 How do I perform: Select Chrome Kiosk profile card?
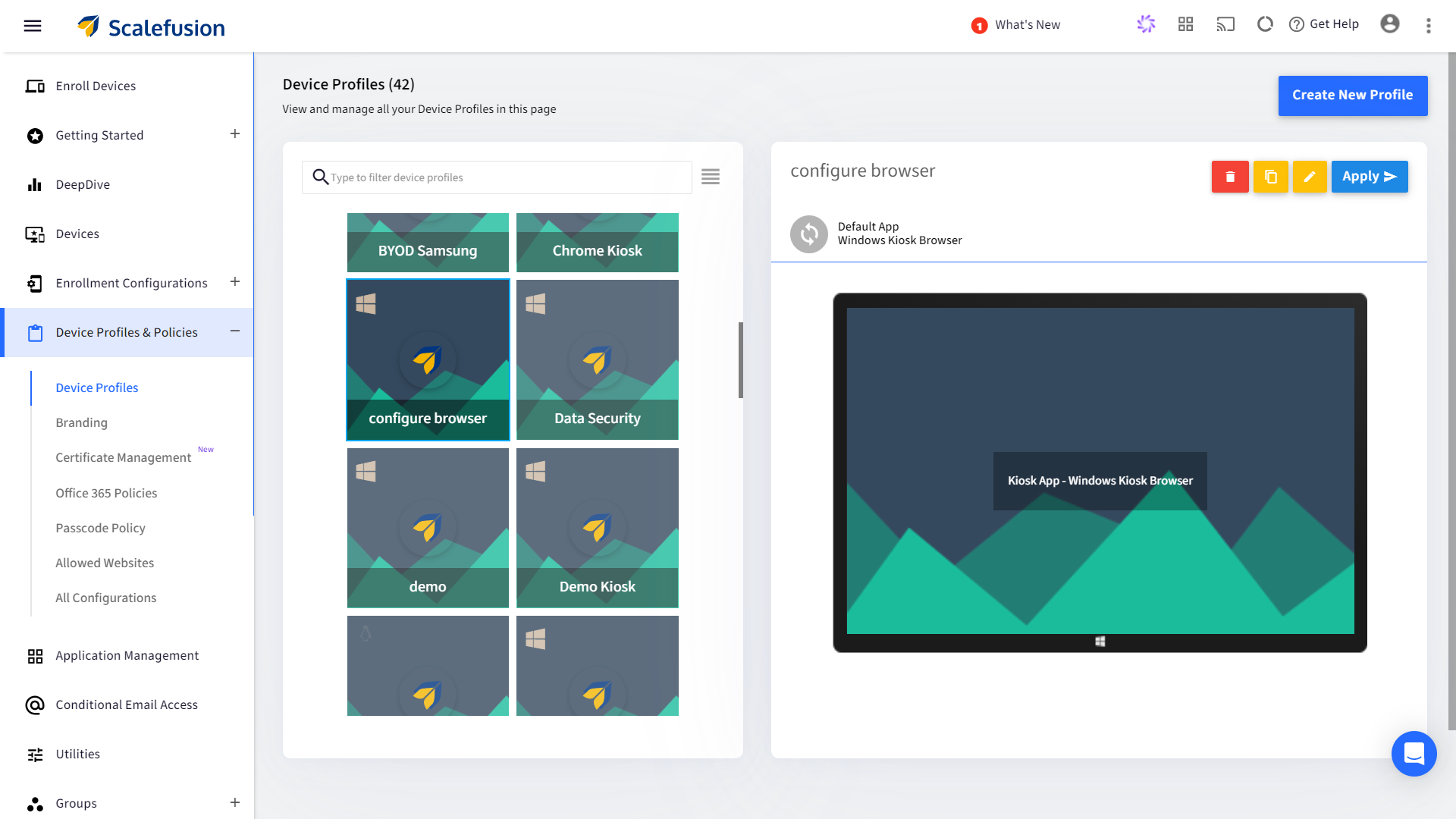[598, 243]
